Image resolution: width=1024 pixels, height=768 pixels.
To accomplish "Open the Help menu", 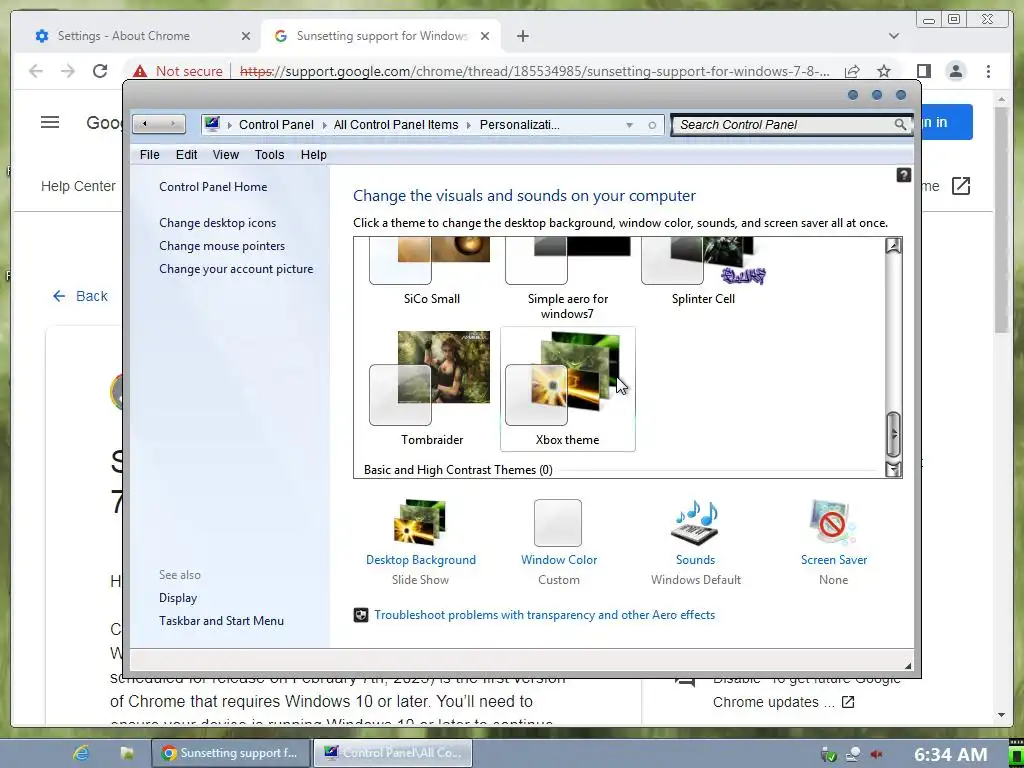I will 313,155.
